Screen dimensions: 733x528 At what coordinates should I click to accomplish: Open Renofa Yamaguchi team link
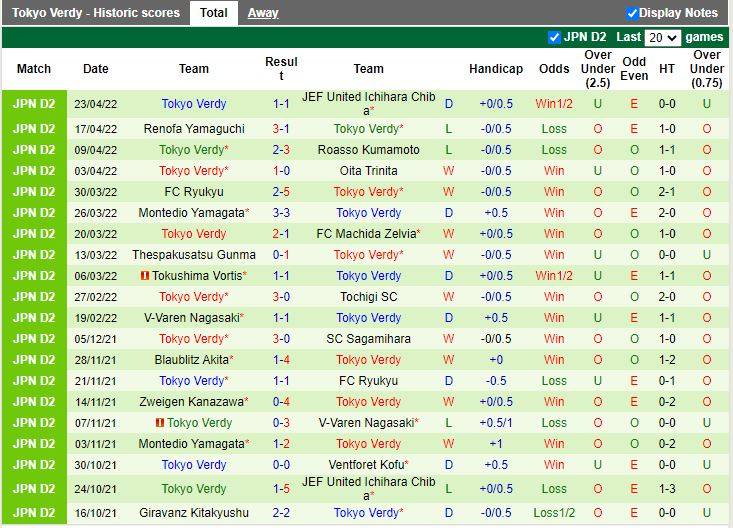click(x=194, y=129)
